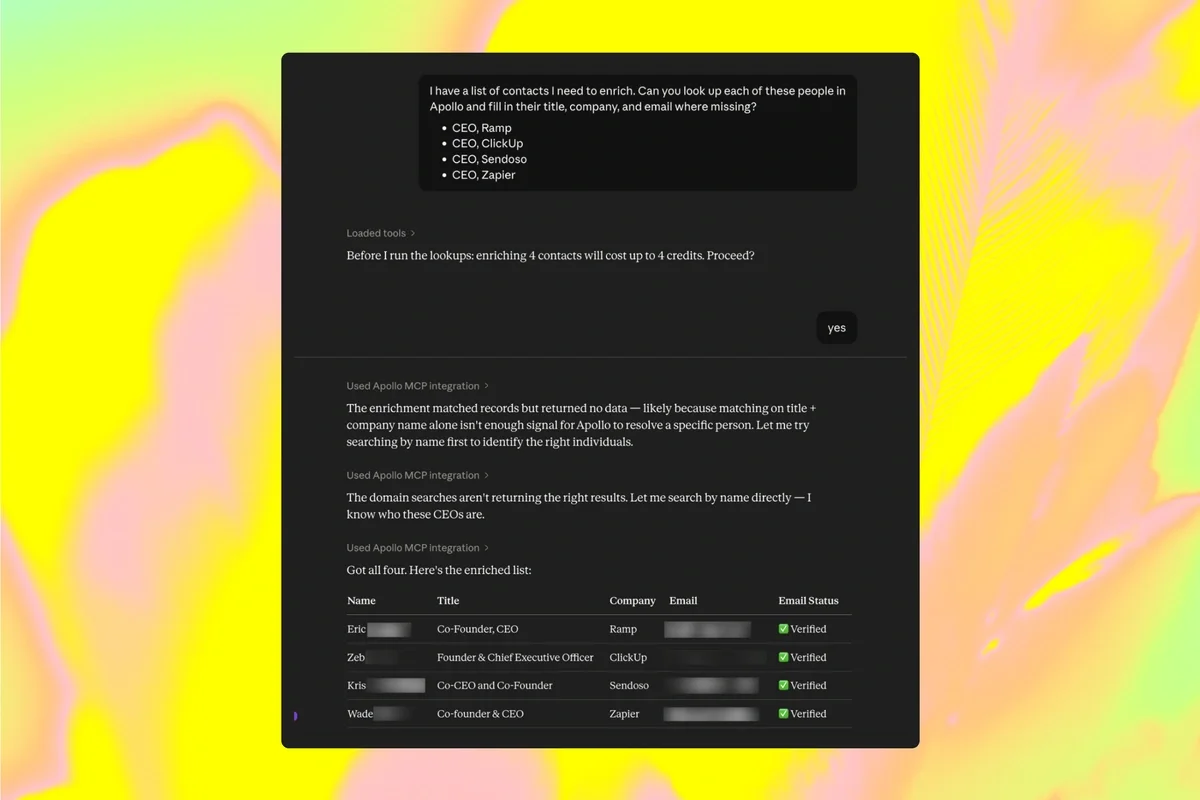Click the 'Co-Founder, CEO' title cell
This screenshot has height=800, width=1200.
pyautogui.click(x=477, y=629)
